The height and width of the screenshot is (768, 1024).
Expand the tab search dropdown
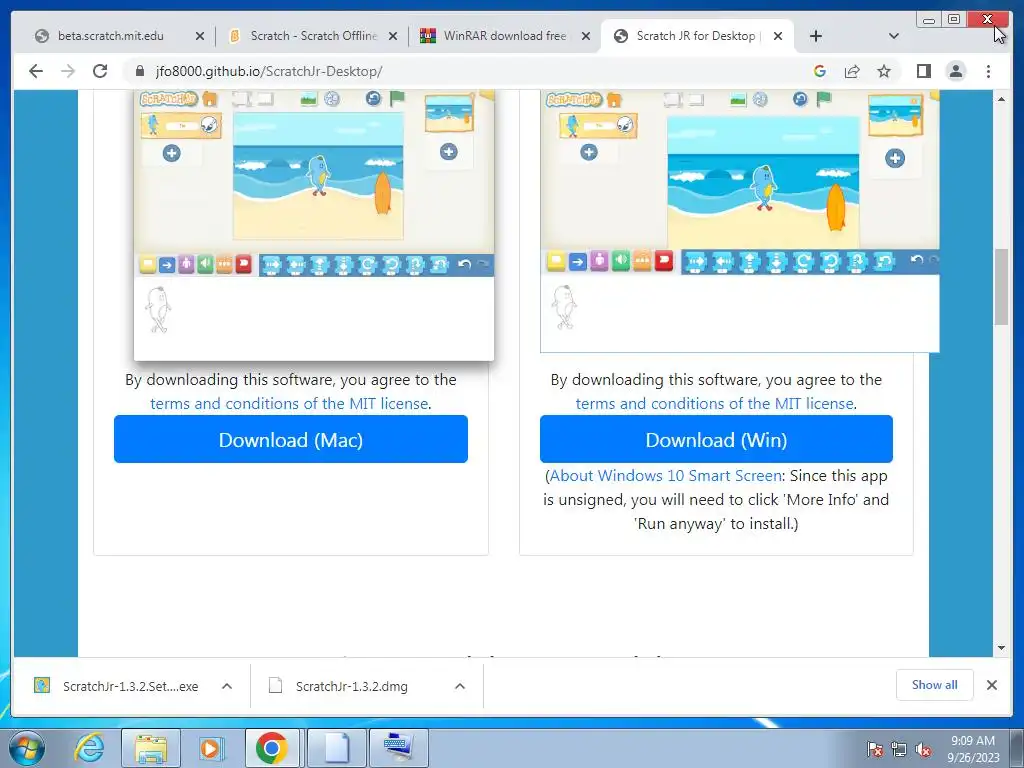894,36
